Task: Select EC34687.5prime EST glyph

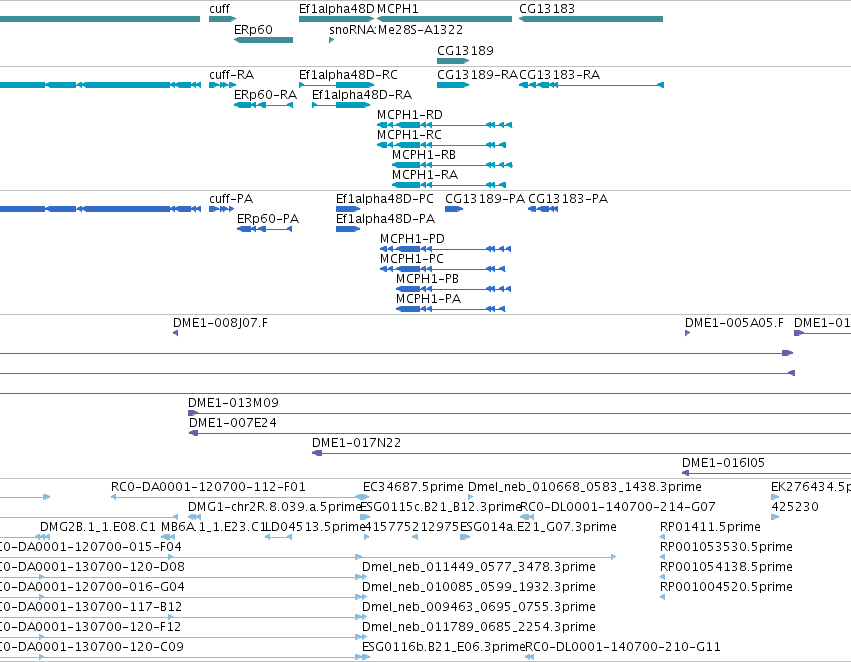Action: [x=365, y=497]
